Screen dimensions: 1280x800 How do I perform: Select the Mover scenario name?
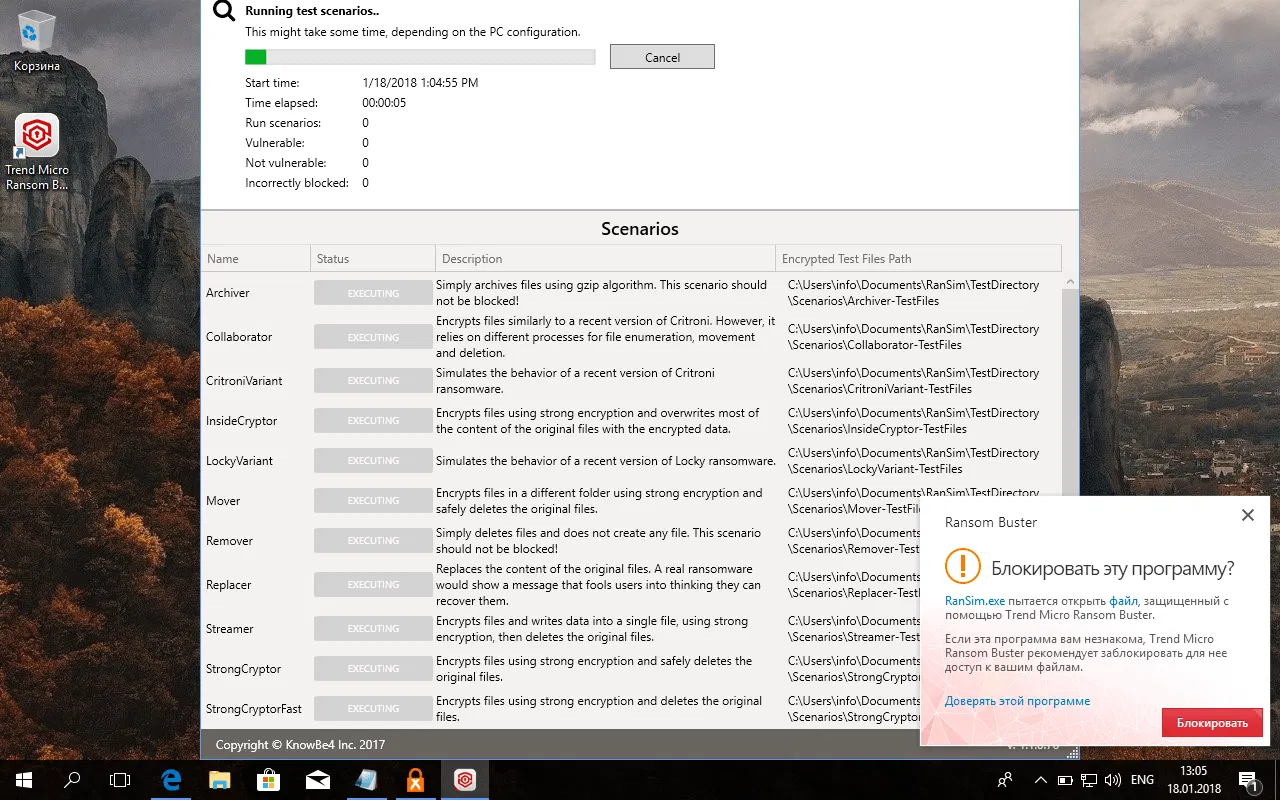point(223,501)
